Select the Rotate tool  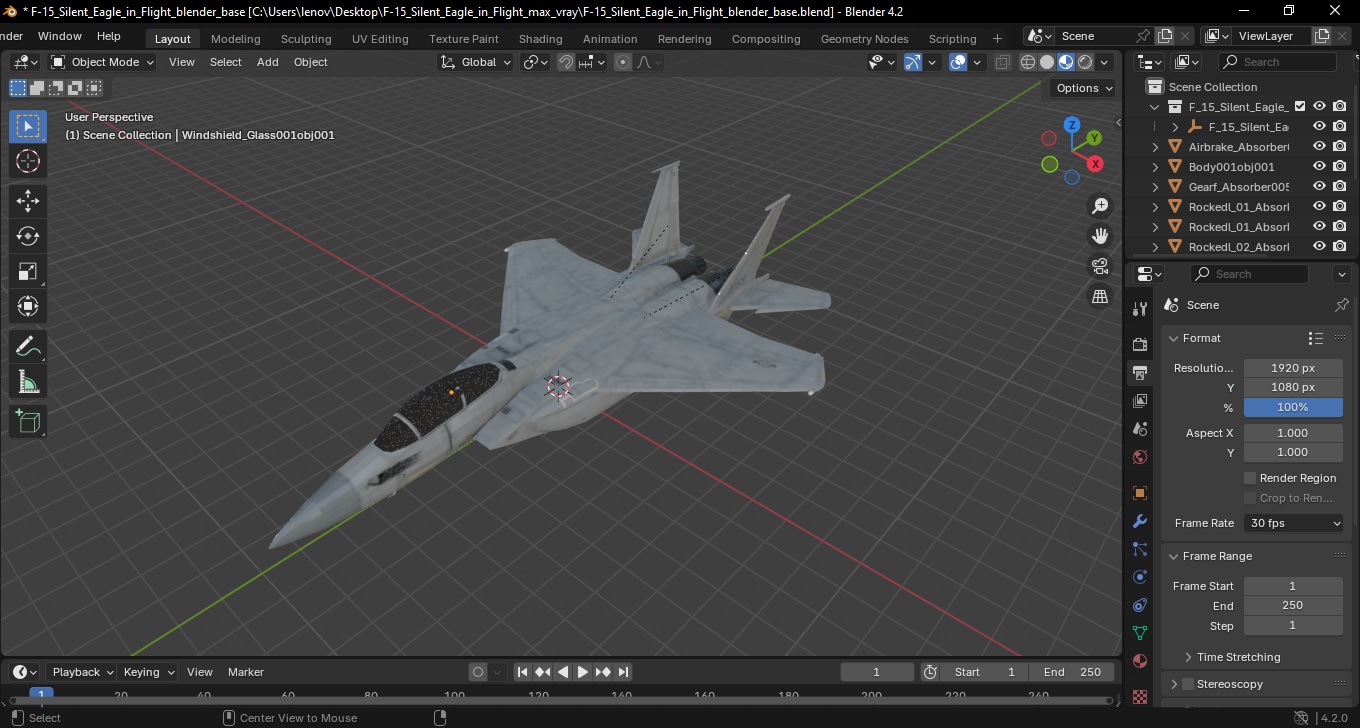pos(28,236)
